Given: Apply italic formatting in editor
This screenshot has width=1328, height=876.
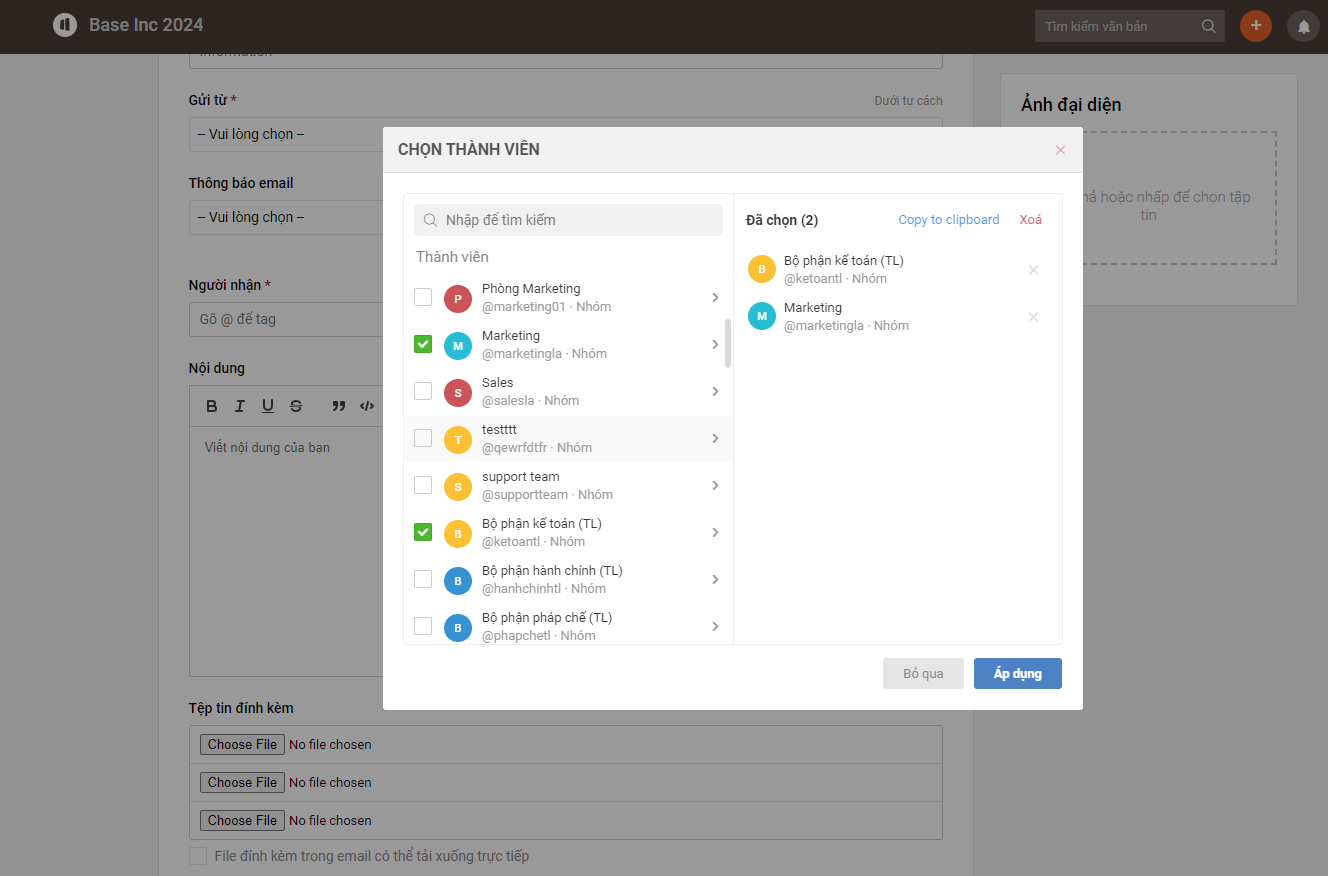Looking at the screenshot, I should [x=240, y=406].
